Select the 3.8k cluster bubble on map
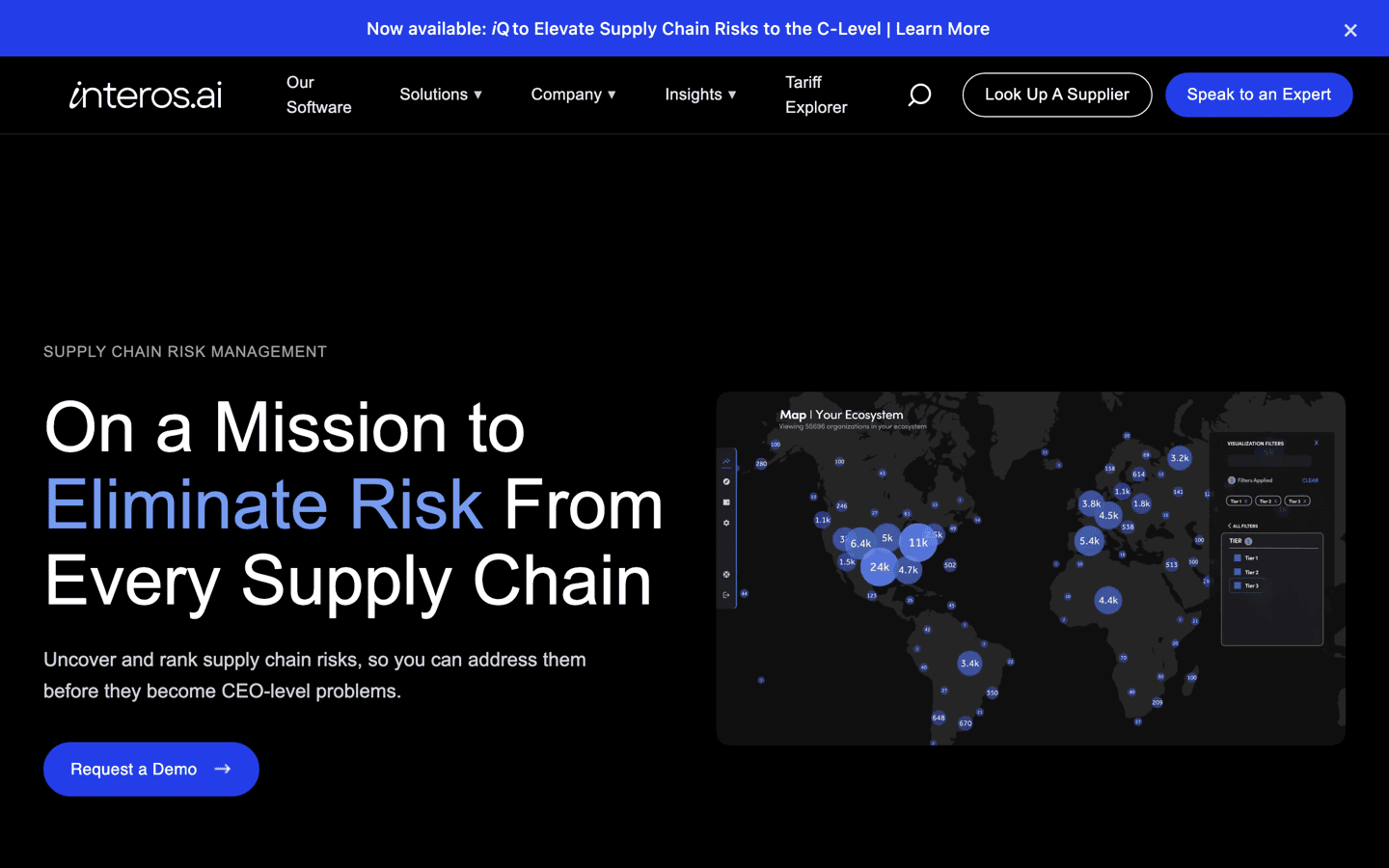 pyautogui.click(x=1091, y=503)
